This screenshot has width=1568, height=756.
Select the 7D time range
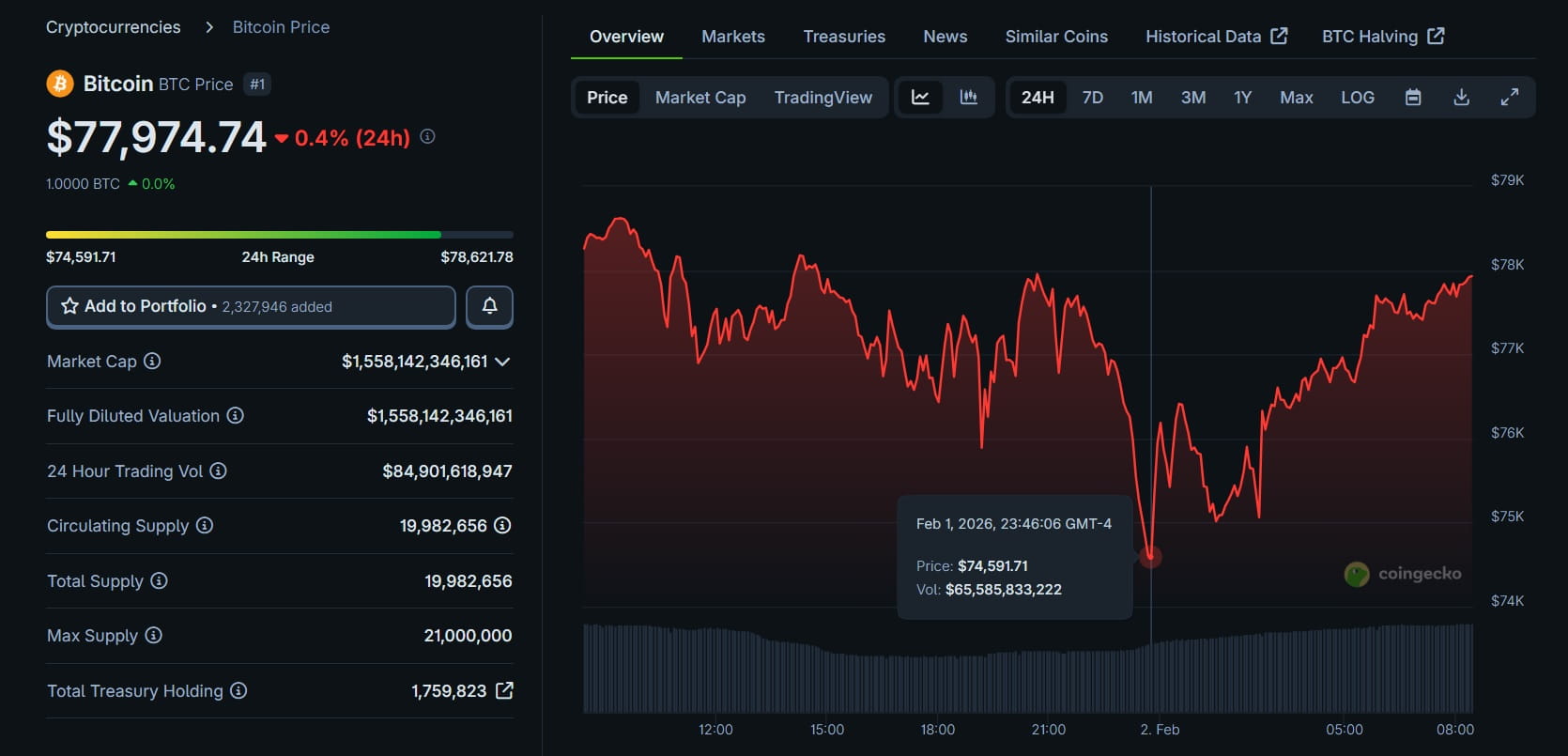coord(1092,98)
